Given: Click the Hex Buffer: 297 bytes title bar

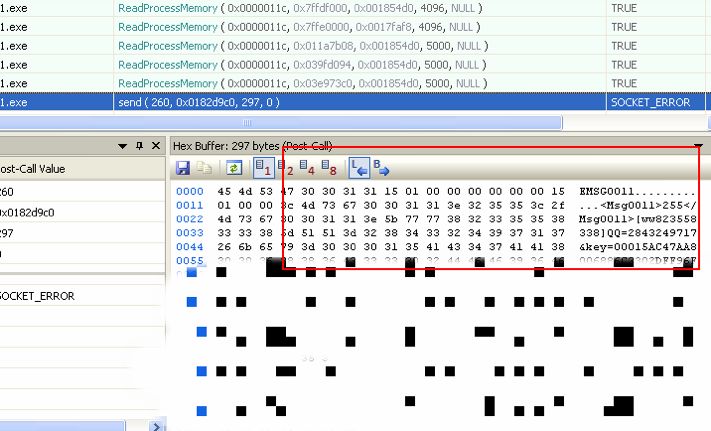Looking at the screenshot, I should tap(438, 146).
